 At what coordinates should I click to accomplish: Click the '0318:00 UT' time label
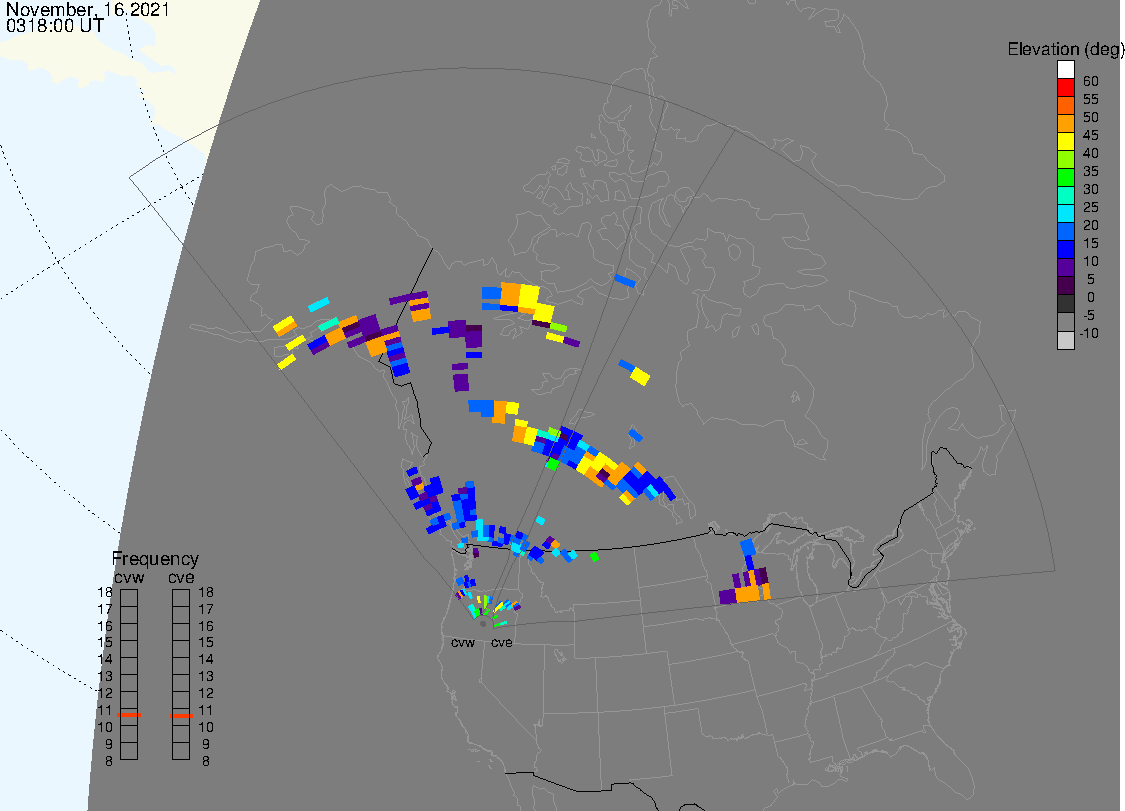coord(55,26)
